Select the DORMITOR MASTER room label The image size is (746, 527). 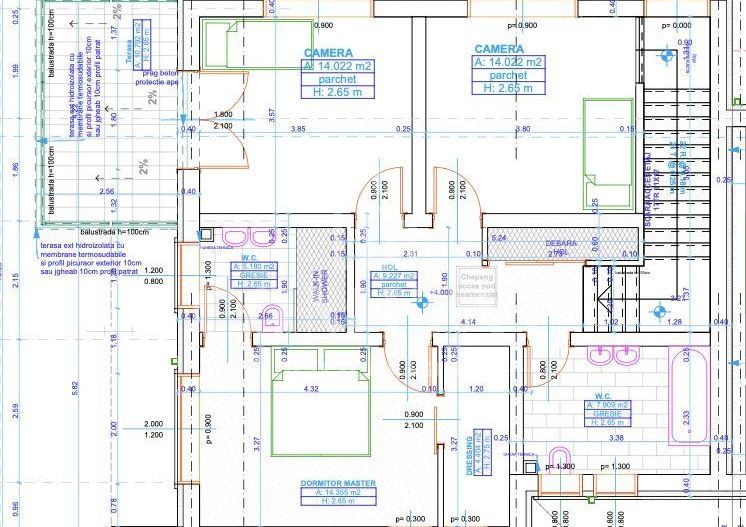(338, 484)
